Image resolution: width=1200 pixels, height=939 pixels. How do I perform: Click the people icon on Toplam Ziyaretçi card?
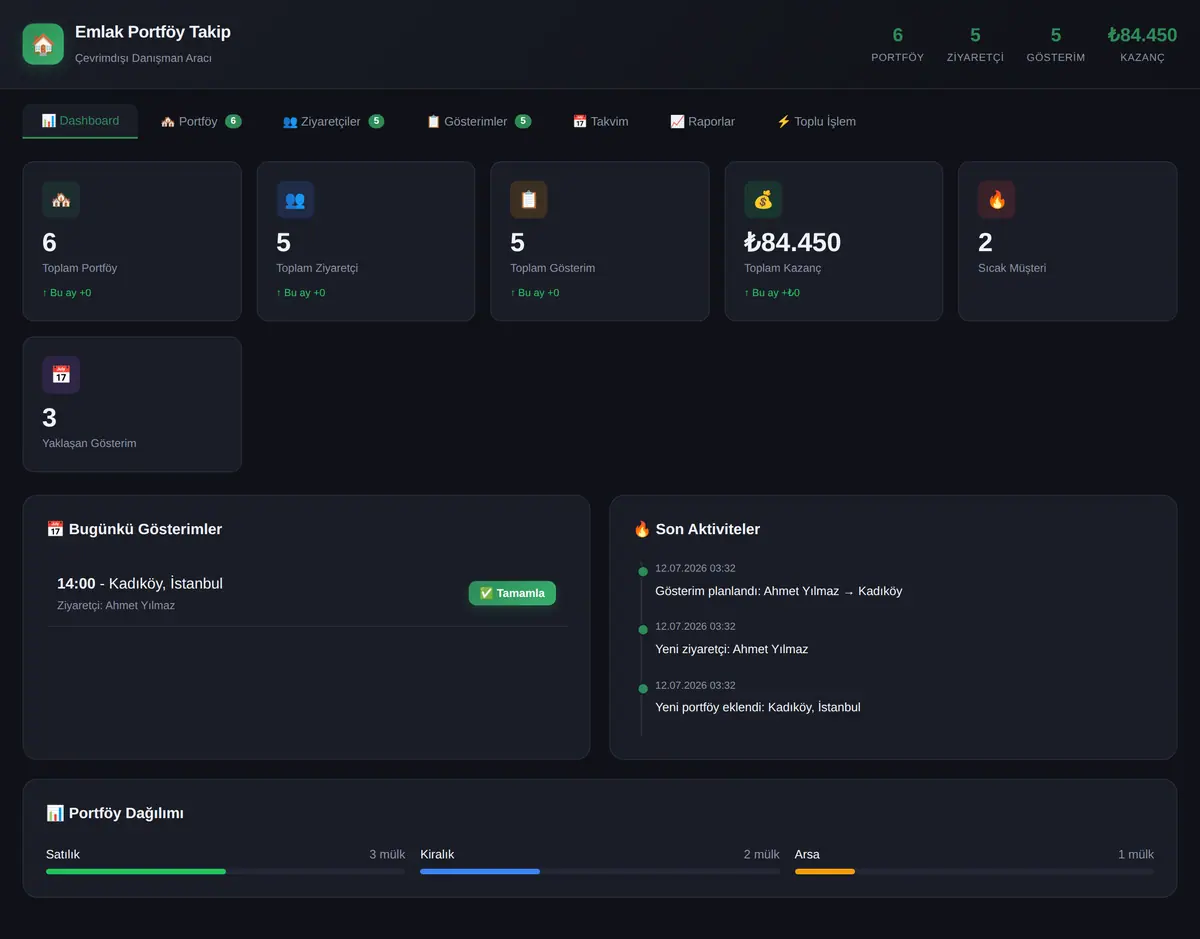click(x=295, y=200)
